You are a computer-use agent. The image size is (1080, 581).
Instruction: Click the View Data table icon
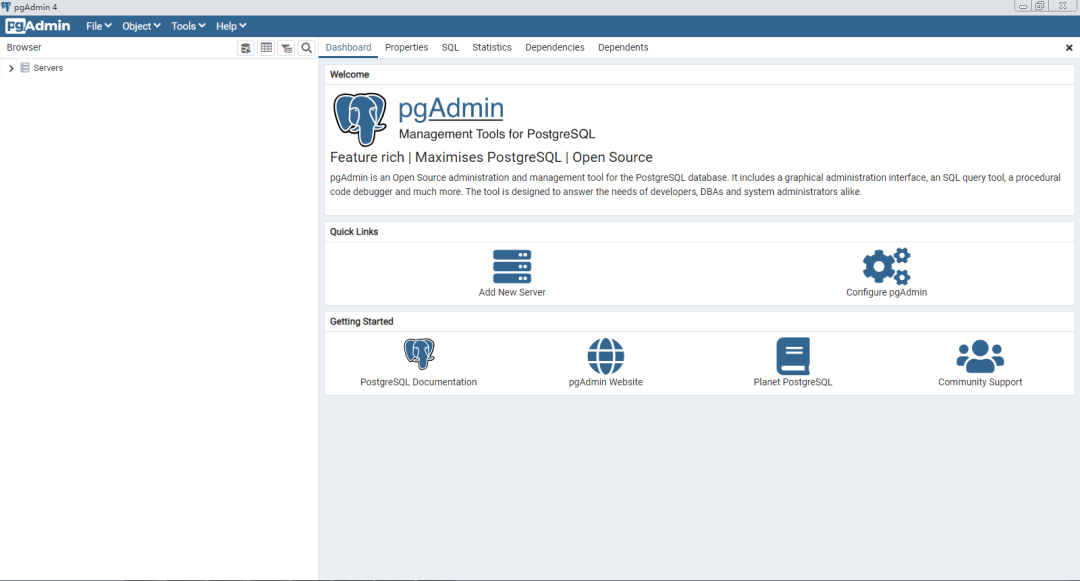[x=266, y=47]
